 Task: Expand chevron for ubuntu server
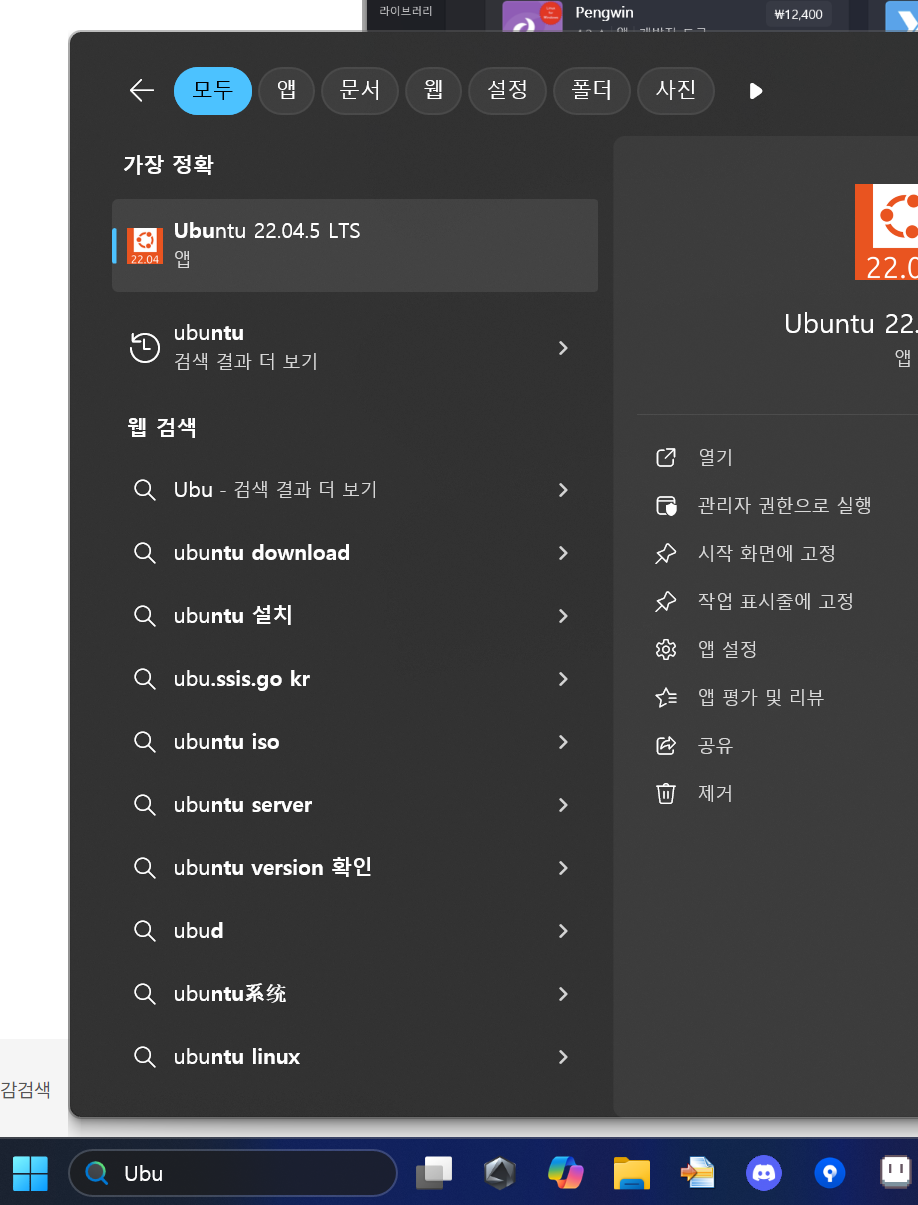[x=563, y=805]
